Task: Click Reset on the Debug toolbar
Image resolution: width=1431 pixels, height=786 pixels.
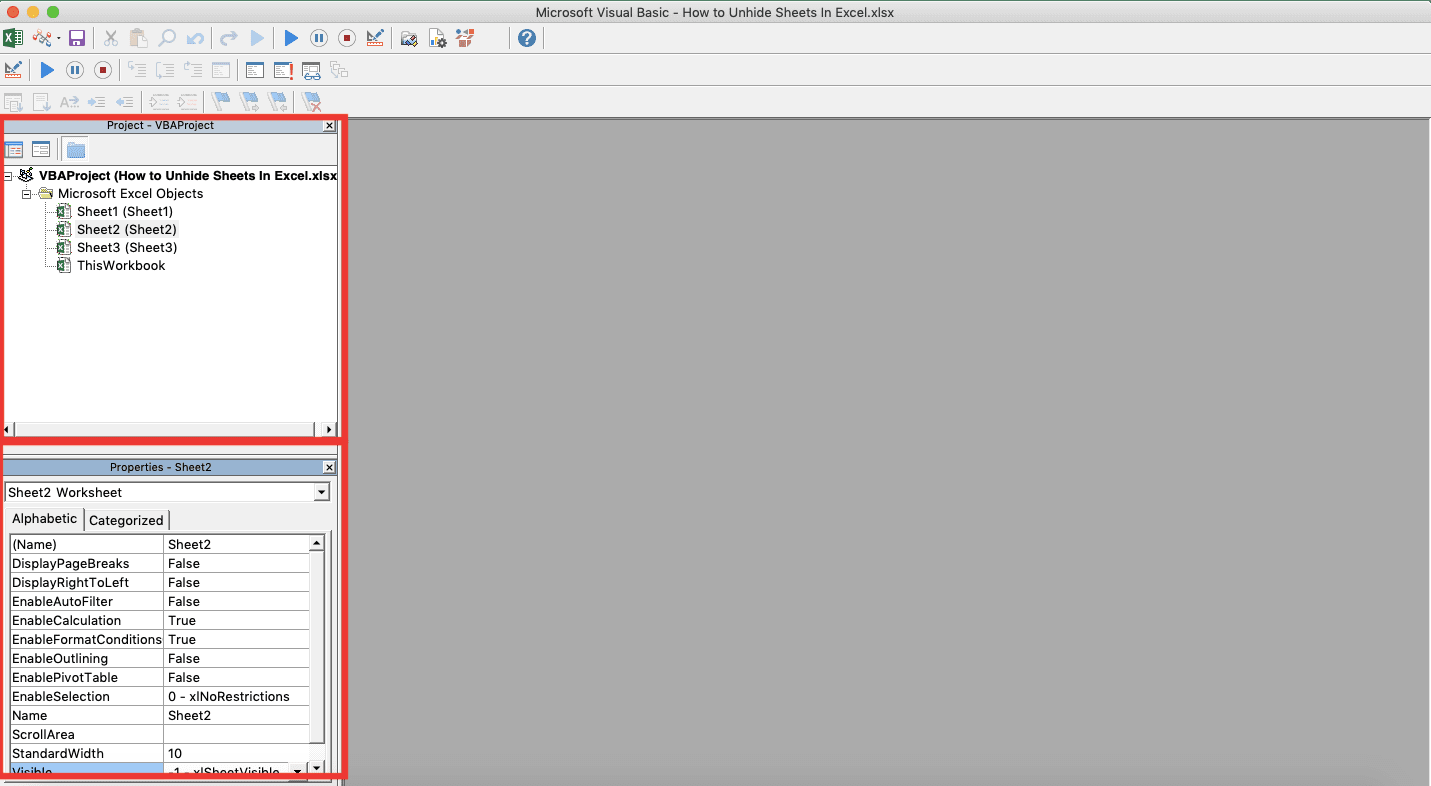Action: pos(103,70)
